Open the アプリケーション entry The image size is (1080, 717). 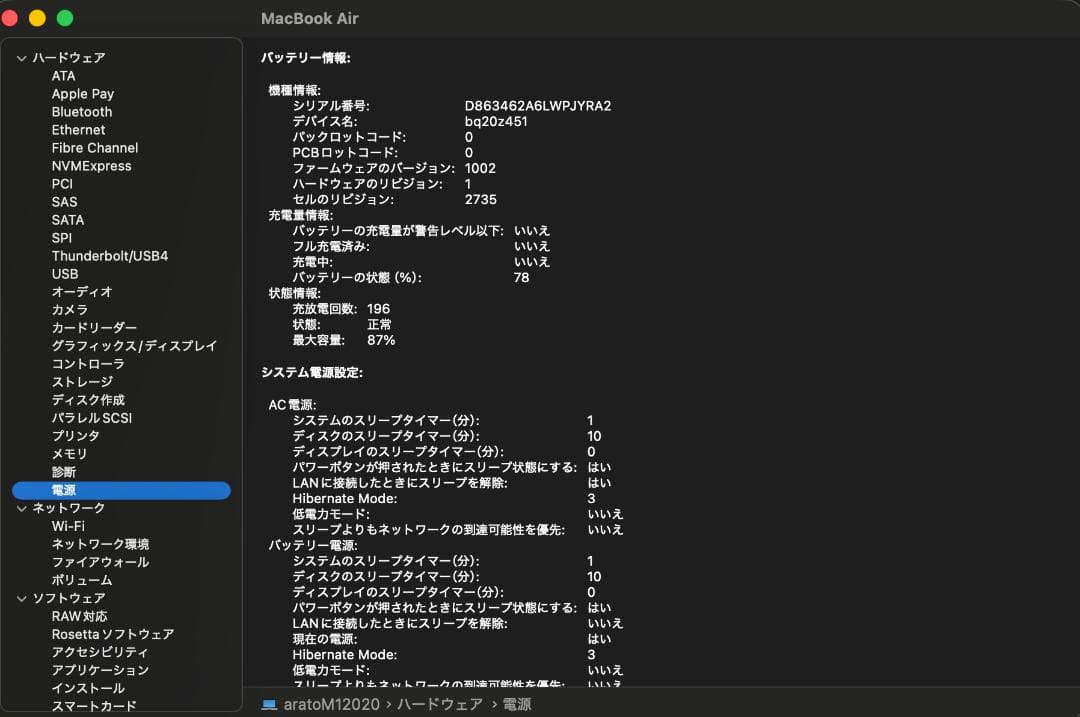[100, 670]
